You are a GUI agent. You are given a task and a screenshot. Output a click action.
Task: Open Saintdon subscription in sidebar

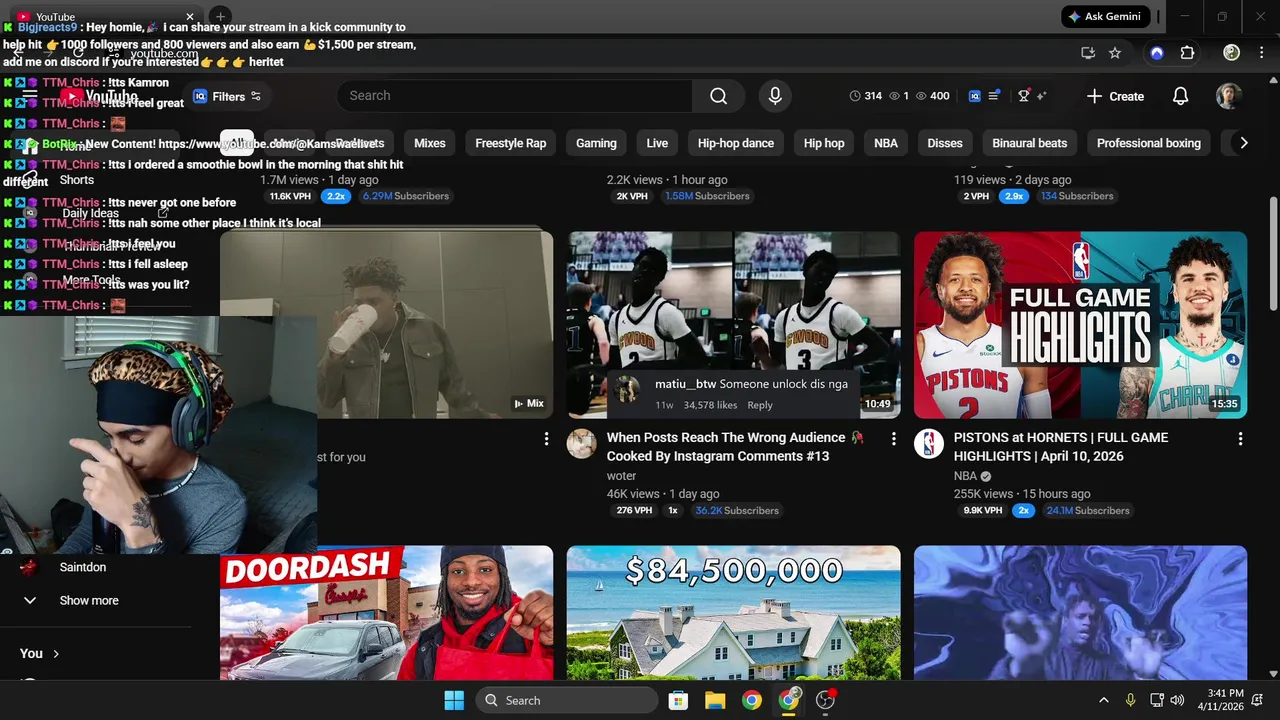tap(82, 567)
